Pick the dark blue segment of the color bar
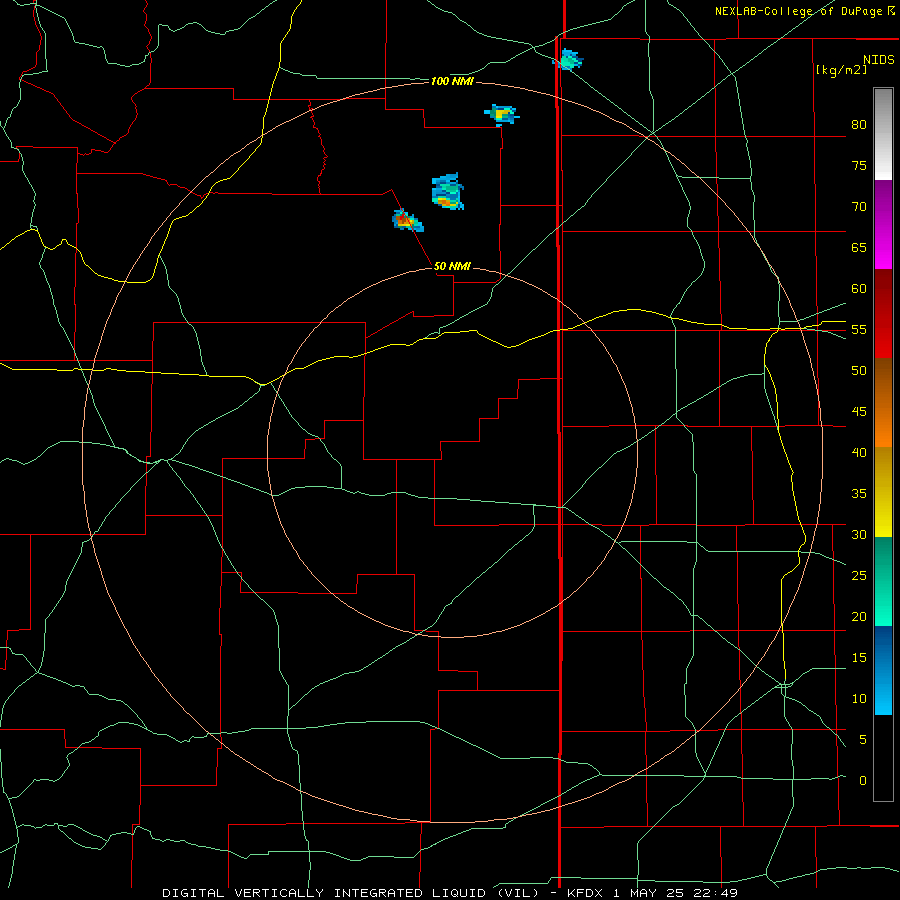Viewport: 900px width, 900px height. pos(883,647)
